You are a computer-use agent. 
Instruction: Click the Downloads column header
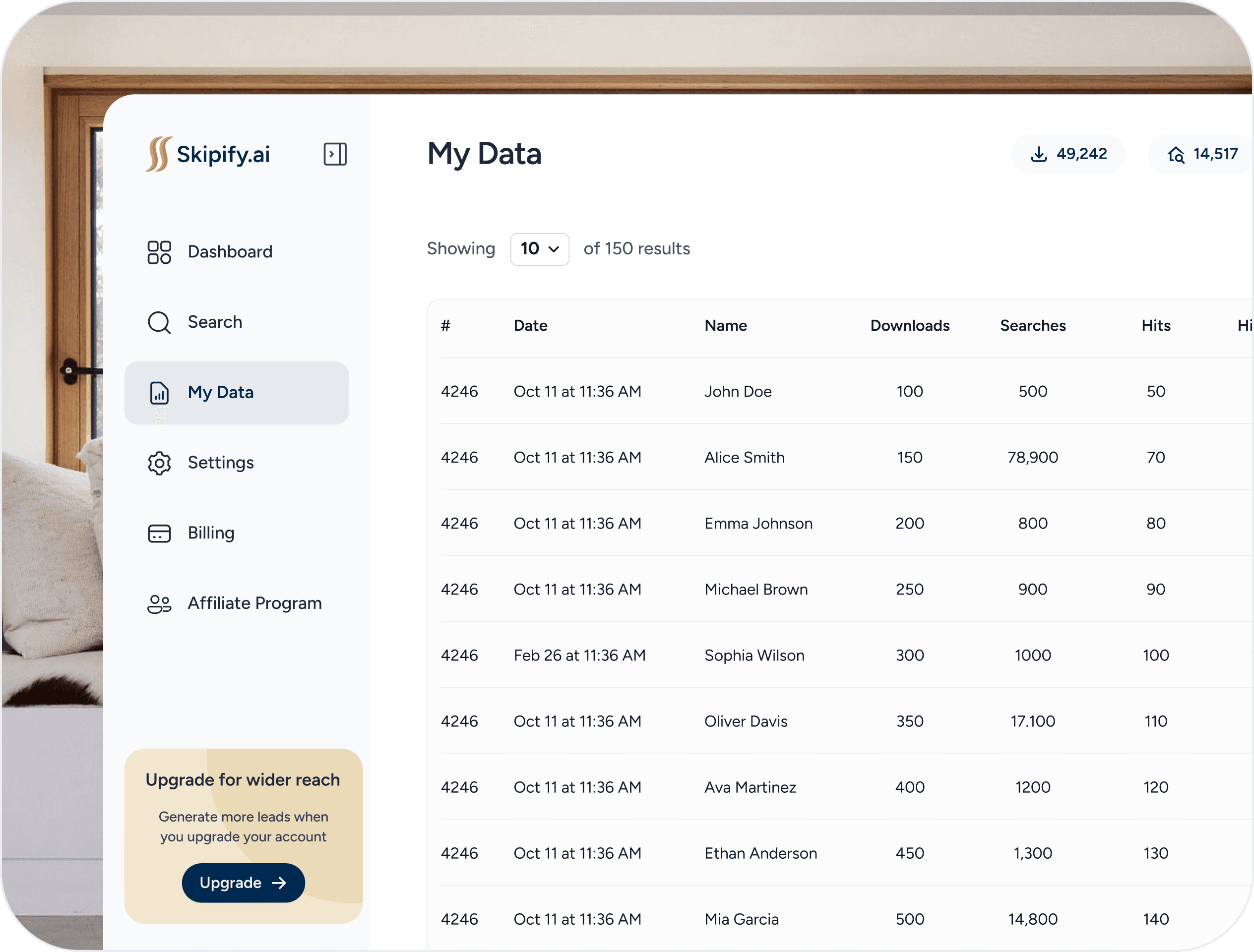point(909,325)
